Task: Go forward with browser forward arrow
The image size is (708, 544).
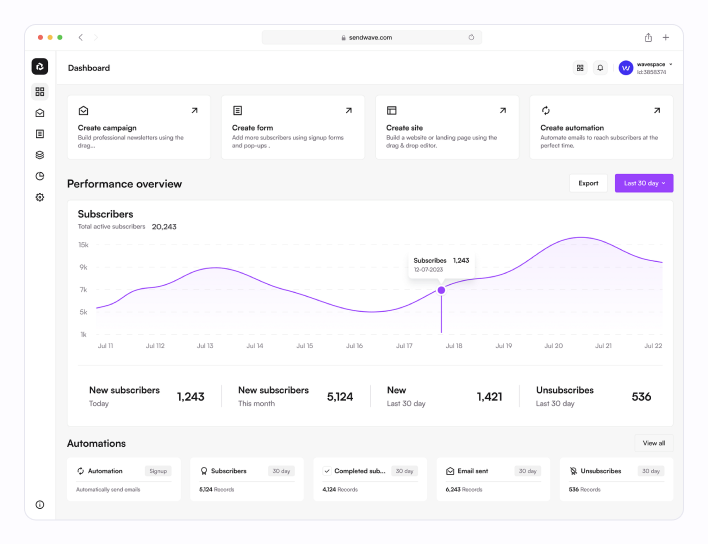Action: click(96, 37)
